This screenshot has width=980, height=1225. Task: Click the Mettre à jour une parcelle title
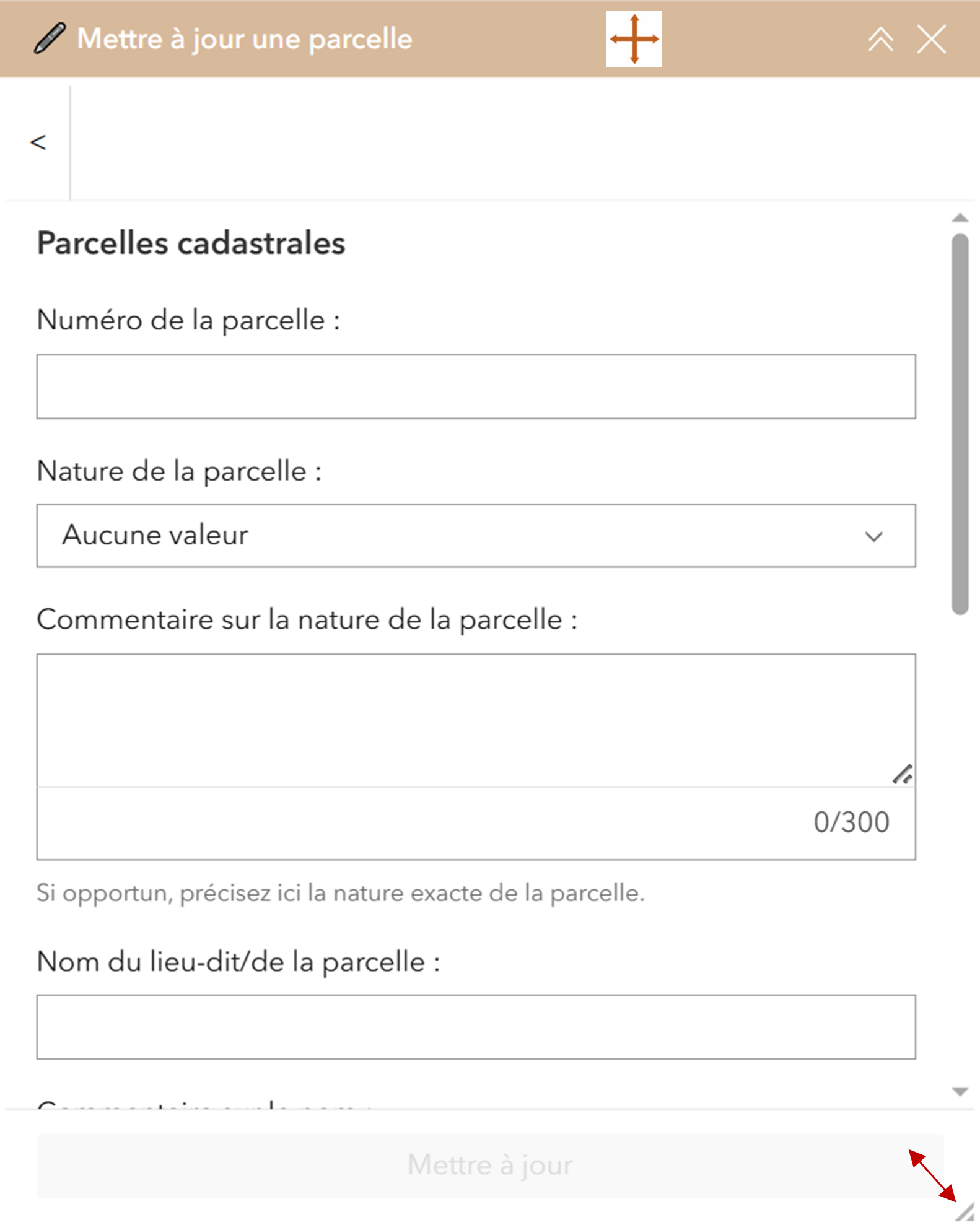click(245, 39)
